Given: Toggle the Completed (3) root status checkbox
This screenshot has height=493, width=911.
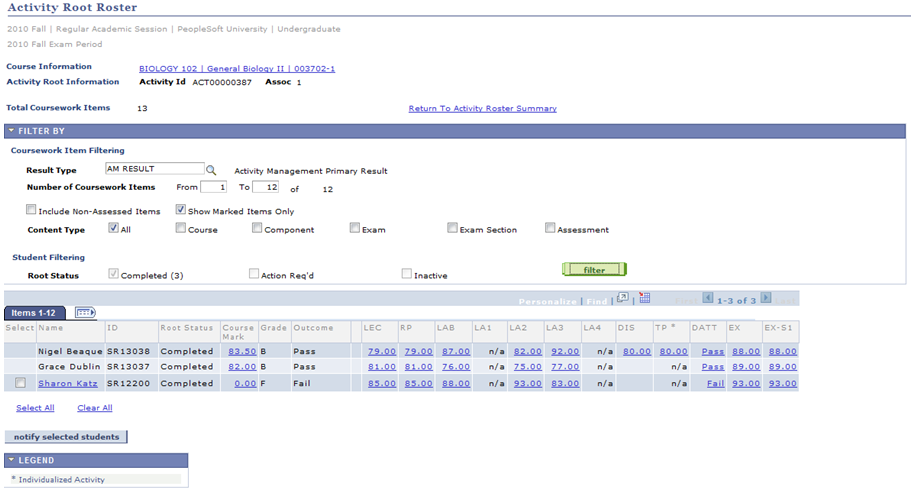Looking at the screenshot, I should point(113,274).
